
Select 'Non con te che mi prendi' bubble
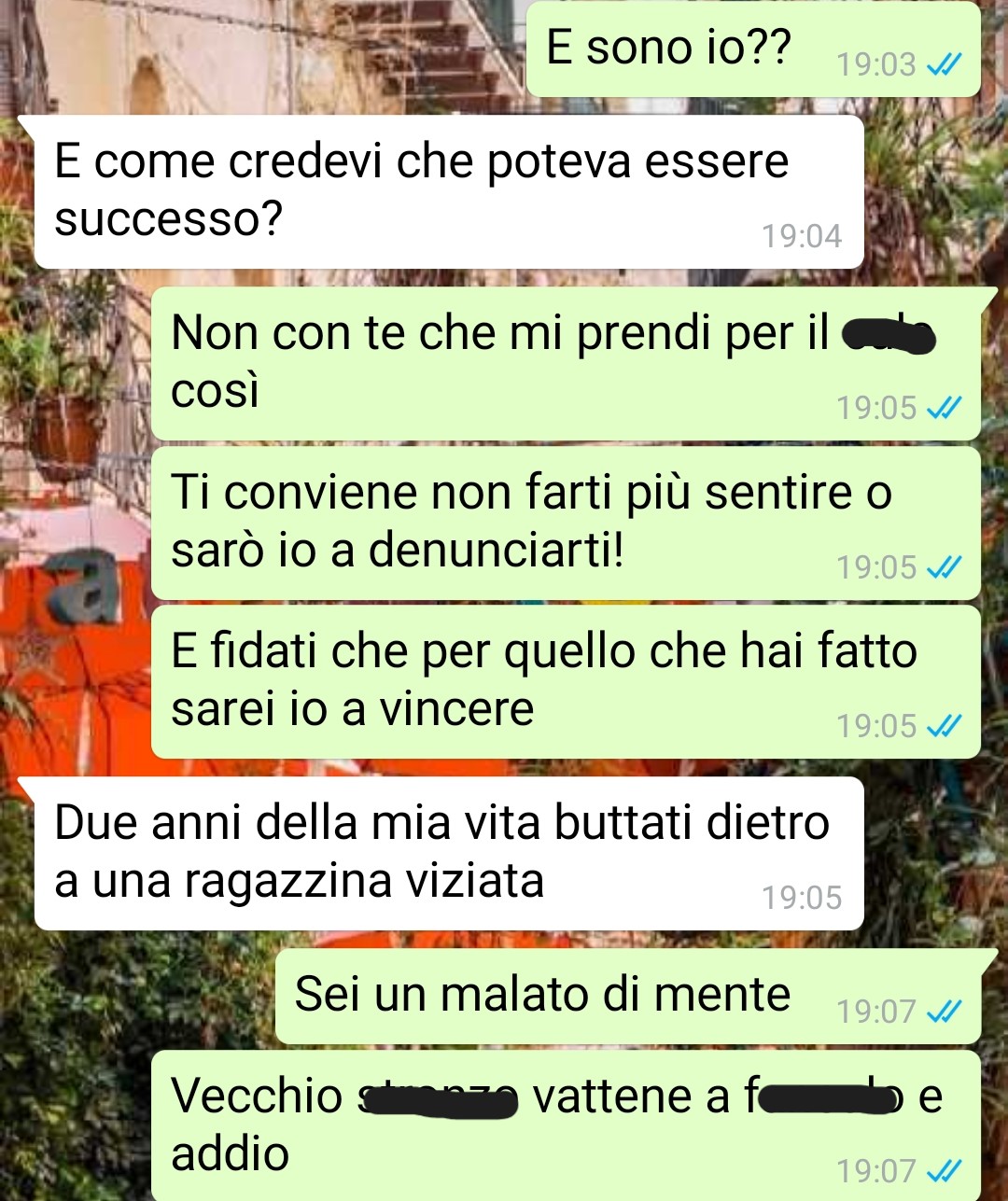click(567, 363)
